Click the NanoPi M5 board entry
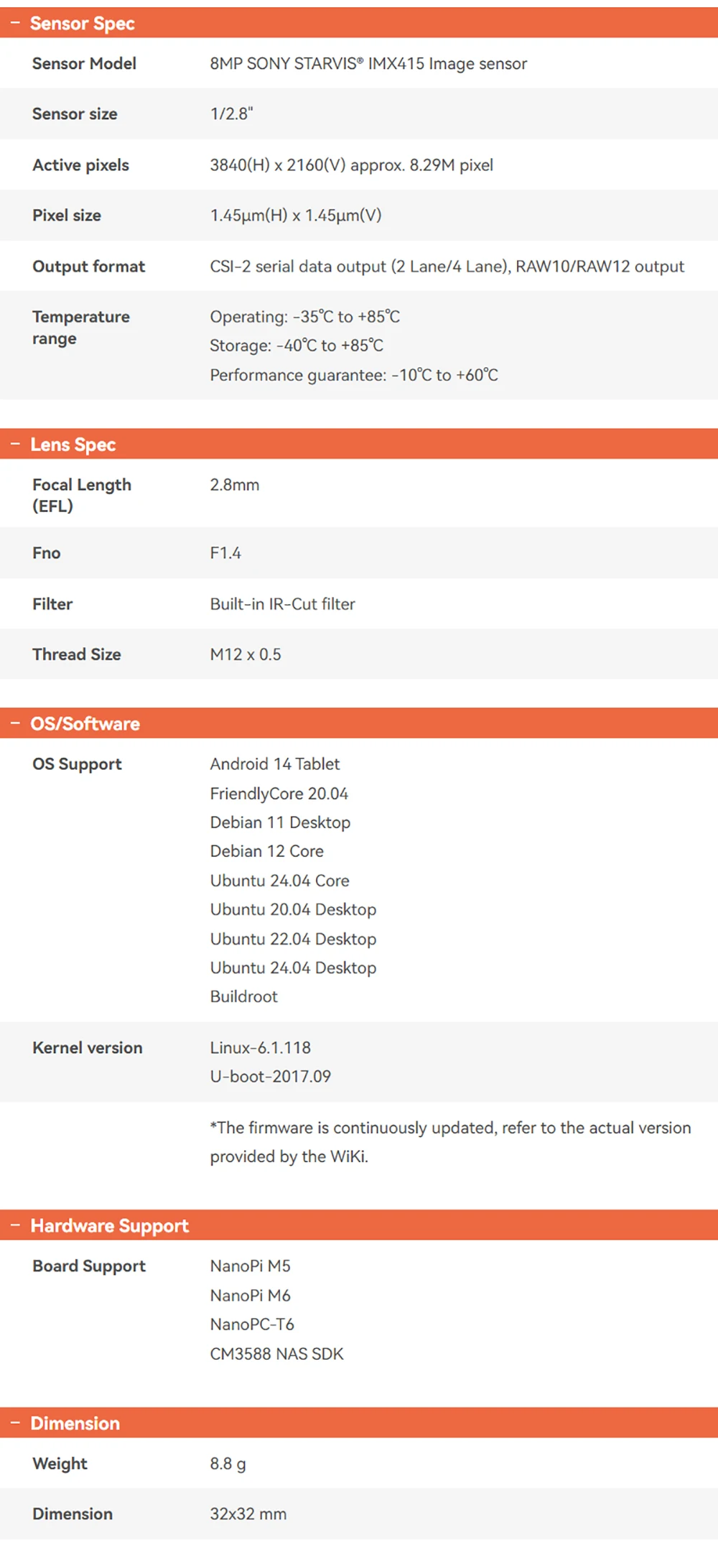The height and width of the screenshot is (1568, 718). click(x=250, y=1266)
